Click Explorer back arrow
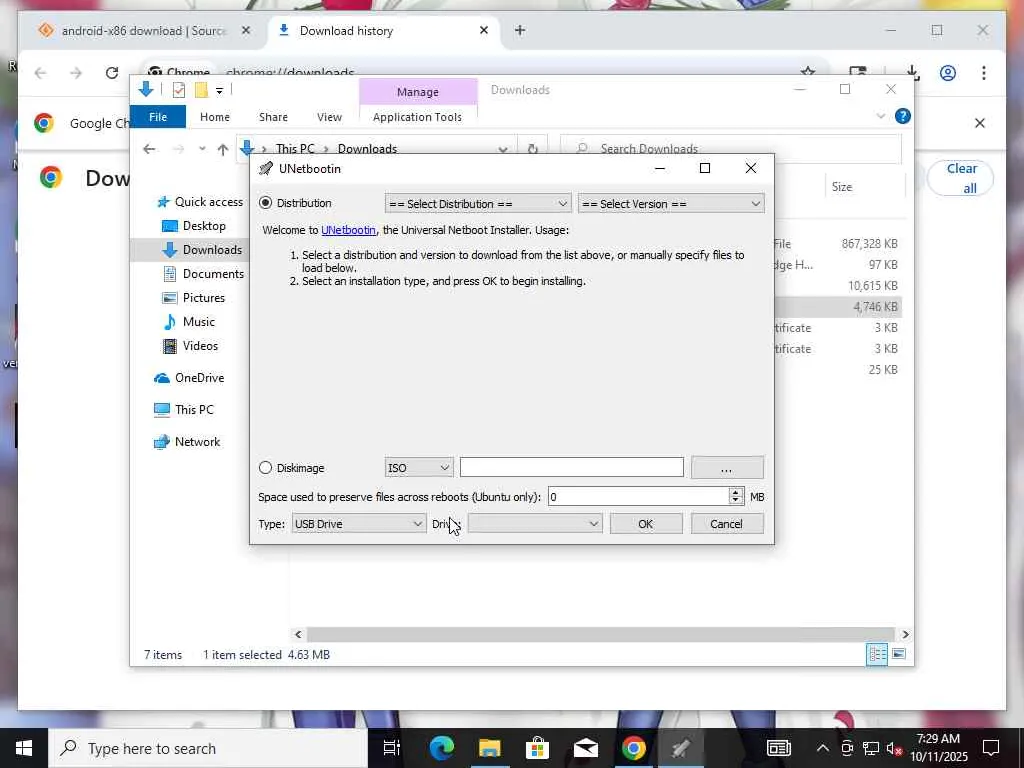 (x=149, y=149)
